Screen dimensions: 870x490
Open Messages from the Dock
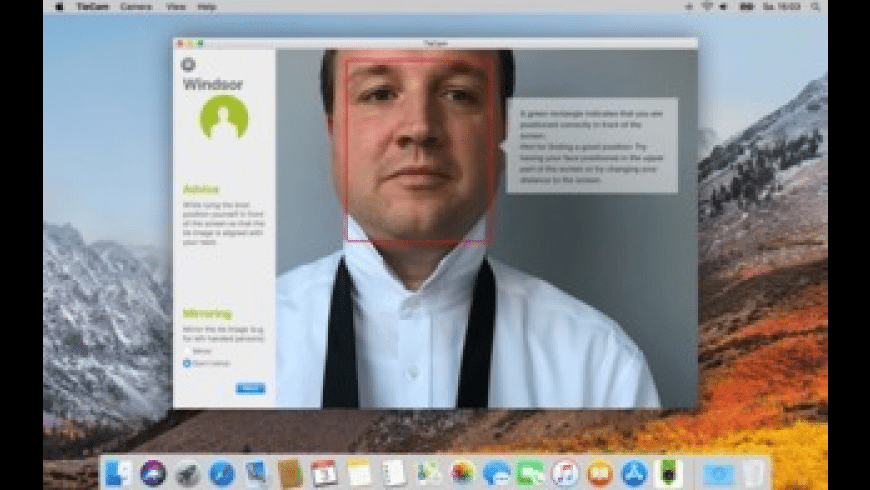click(497, 473)
